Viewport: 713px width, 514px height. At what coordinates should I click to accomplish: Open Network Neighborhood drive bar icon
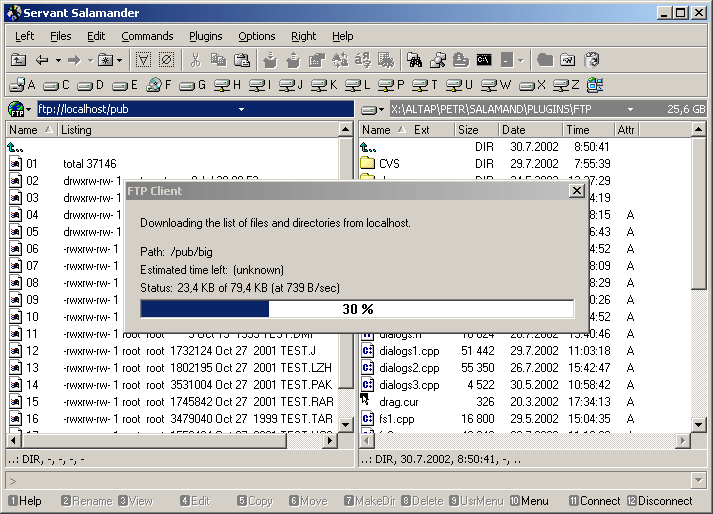click(x=595, y=85)
